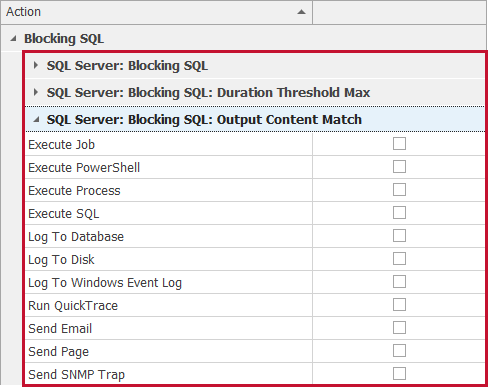The height and width of the screenshot is (387, 488).
Task: Click the Log To Database label
Action: pos(76,237)
